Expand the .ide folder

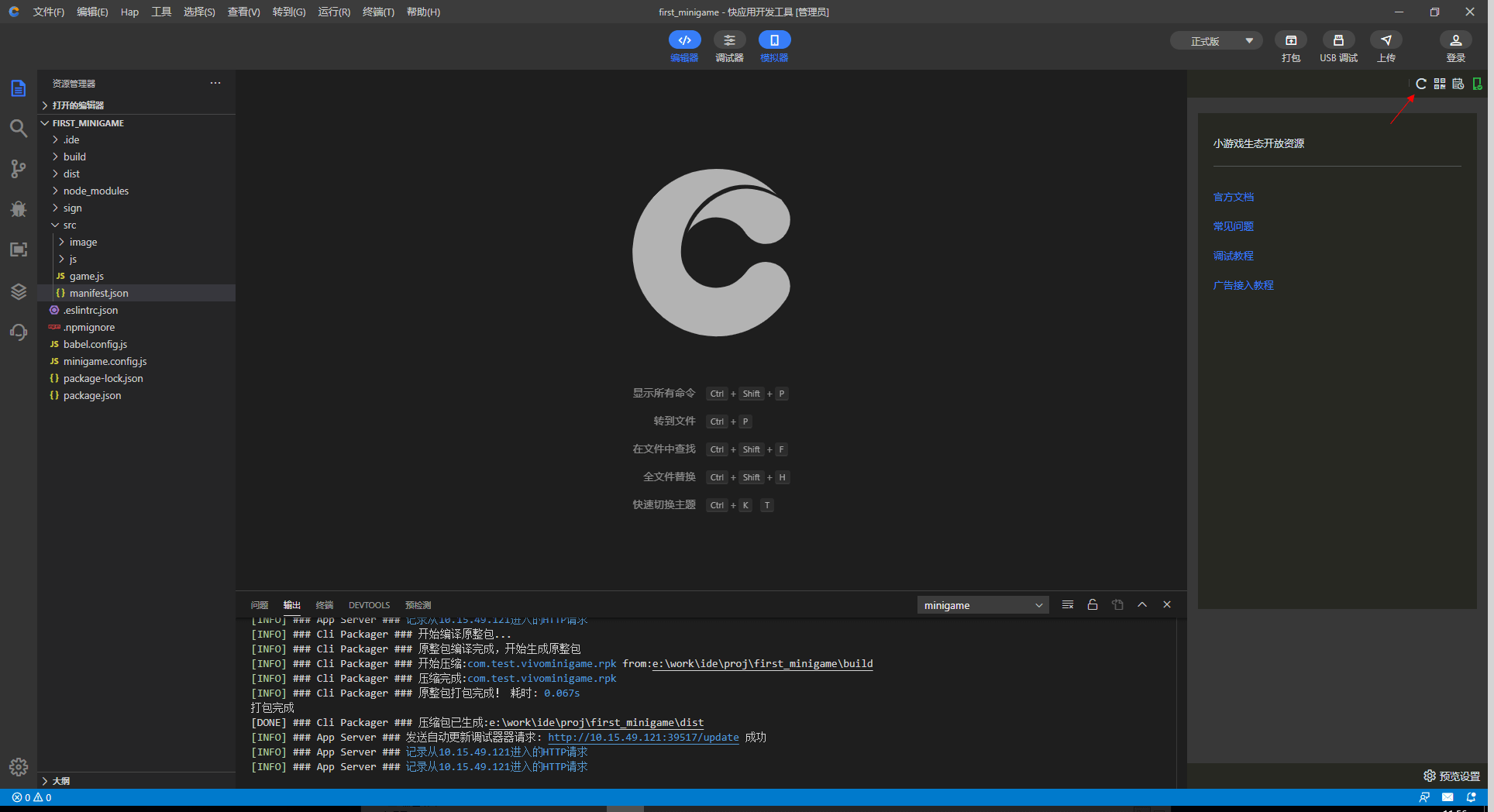click(x=136, y=140)
